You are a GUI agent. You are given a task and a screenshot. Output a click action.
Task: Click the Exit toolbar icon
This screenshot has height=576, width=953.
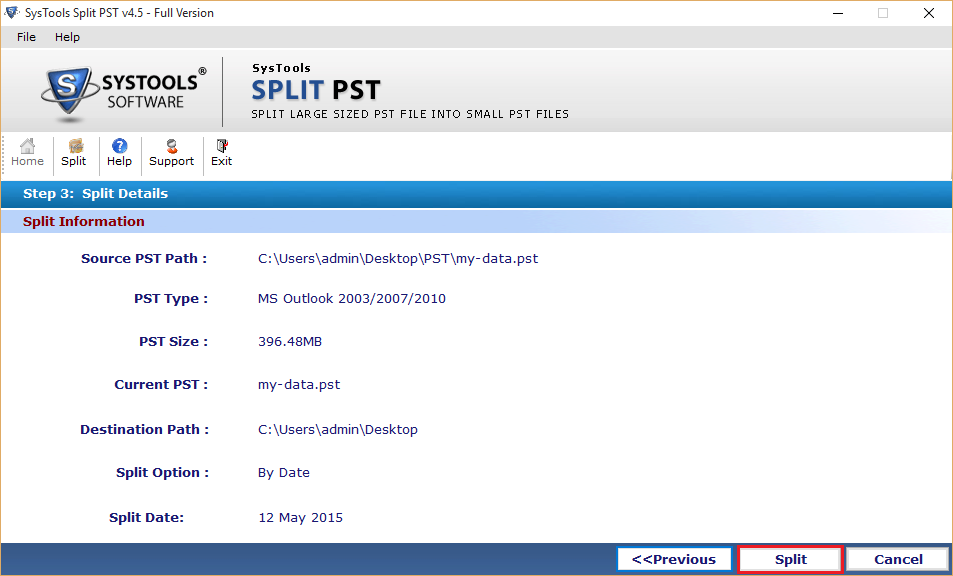(221, 153)
